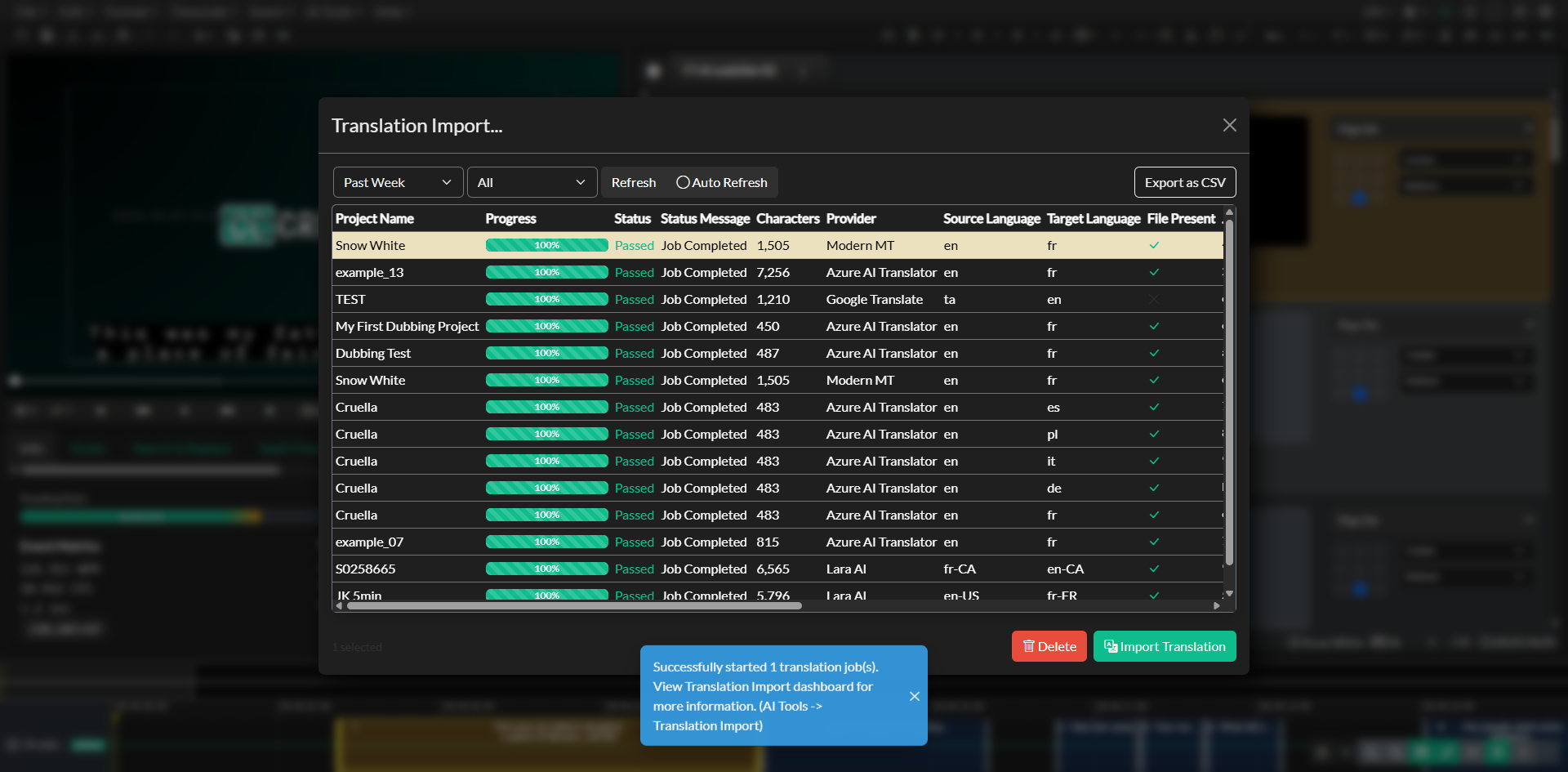Sort by the Provider column header
Screen dimensions: 1568x772
click(851, 218)
